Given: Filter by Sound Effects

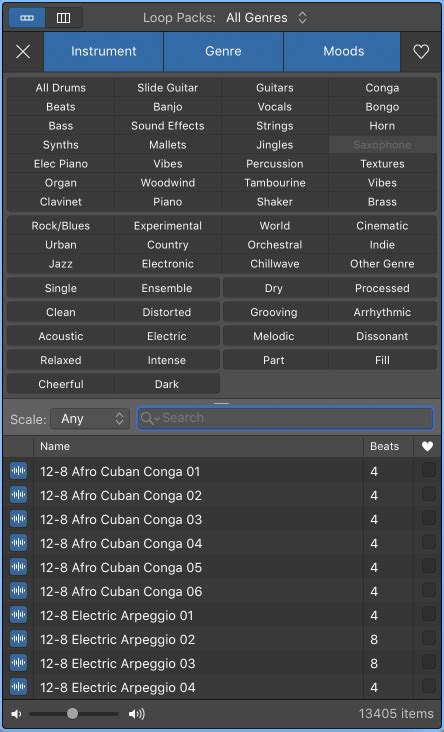Looking at the screenshot, I should pos(168,126).
